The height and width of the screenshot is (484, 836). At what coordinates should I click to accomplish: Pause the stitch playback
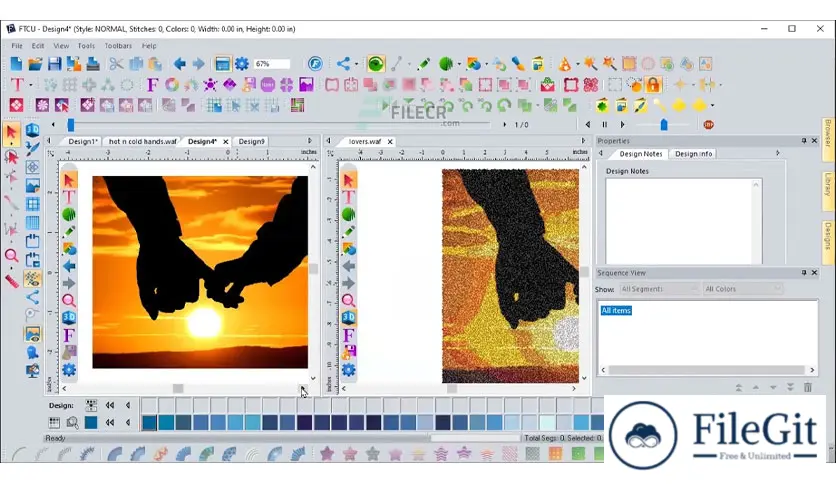(x=605, y=125)
